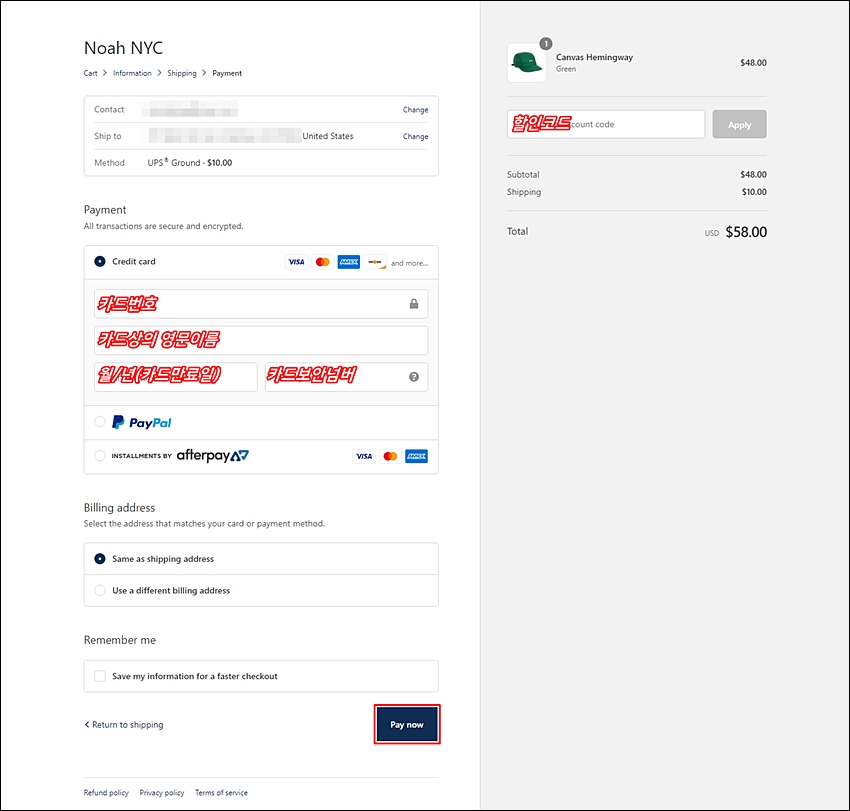Click the Amex icon in Credit card row

(349, 262)
